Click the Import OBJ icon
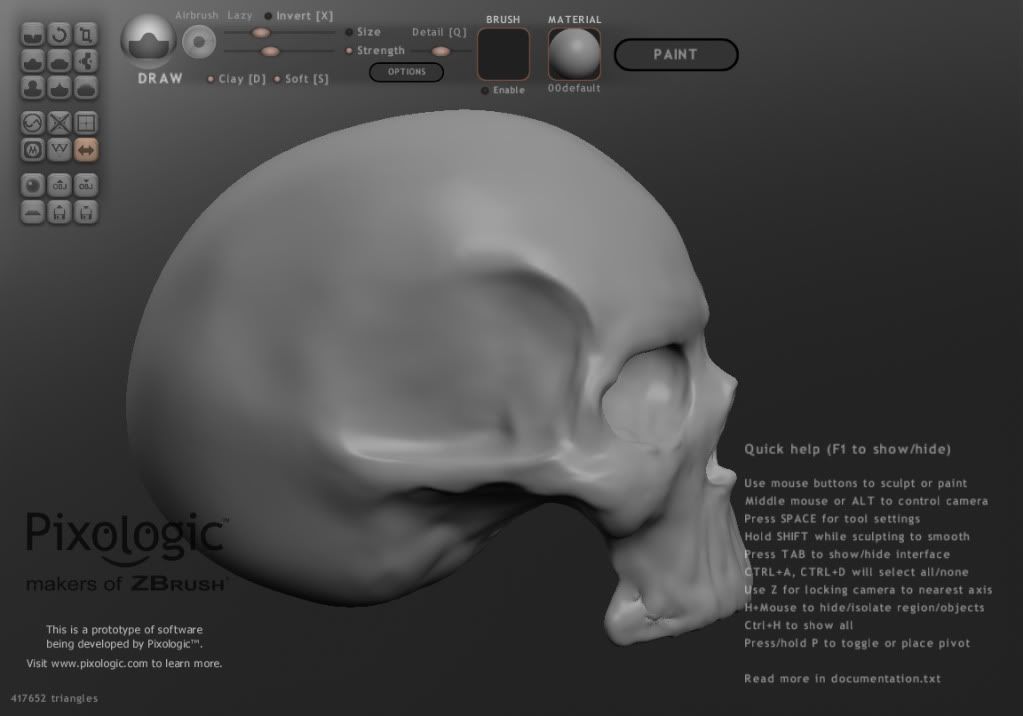This screenshot has width=1023, height=716. point(60,186)
